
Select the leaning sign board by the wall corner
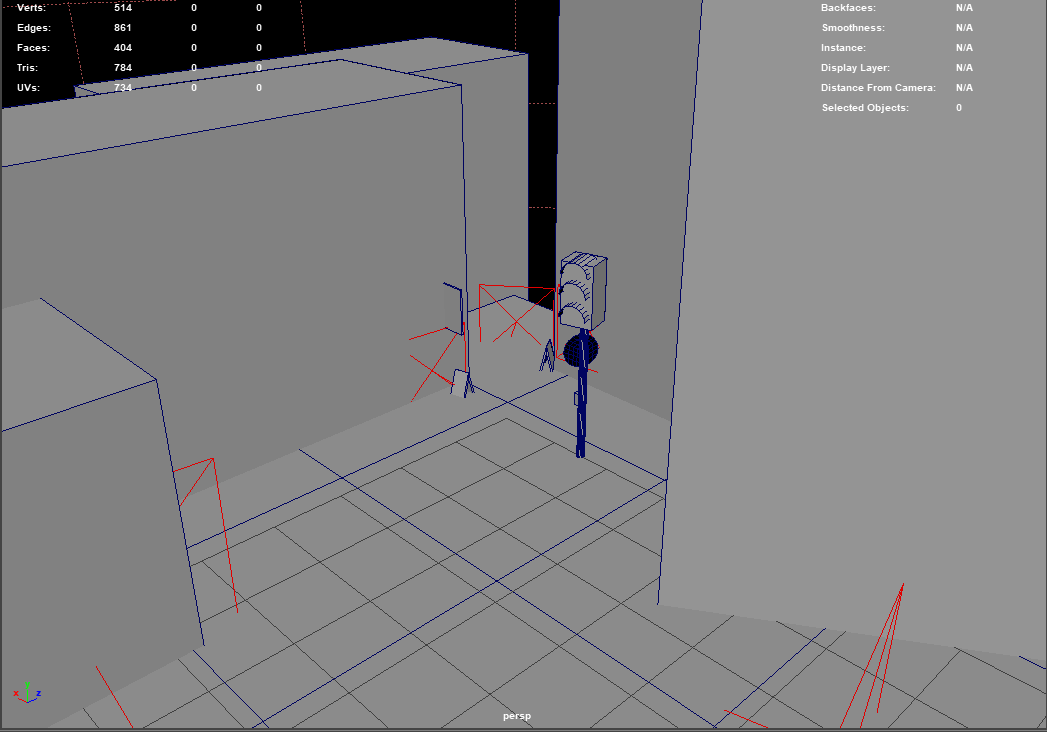coord(461,383)
